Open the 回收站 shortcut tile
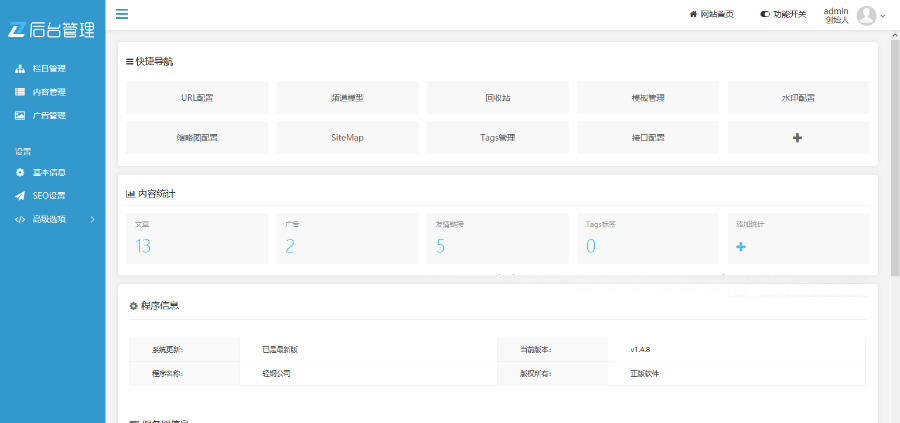 coord(497,98)
